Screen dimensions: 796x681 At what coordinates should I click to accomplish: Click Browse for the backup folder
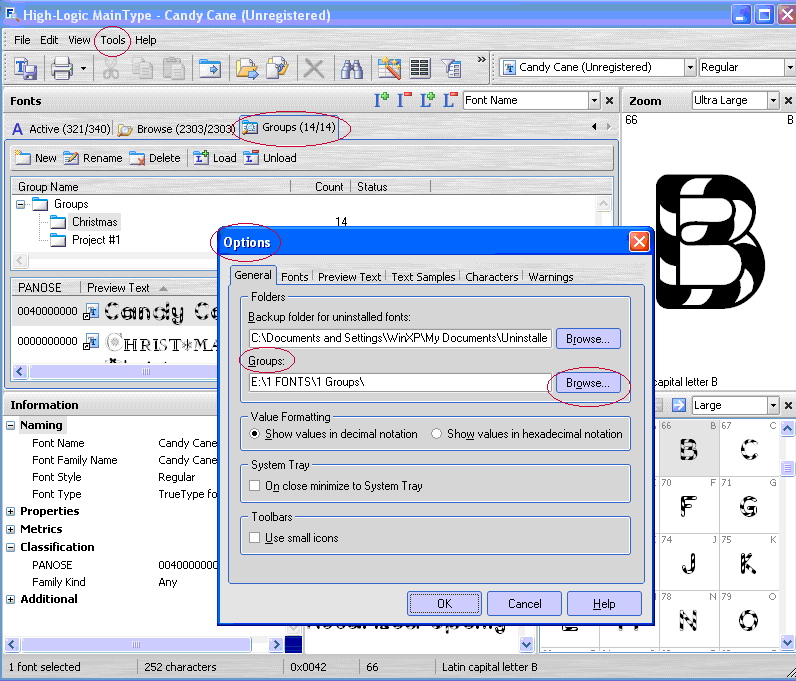click(x=588, y=339)
